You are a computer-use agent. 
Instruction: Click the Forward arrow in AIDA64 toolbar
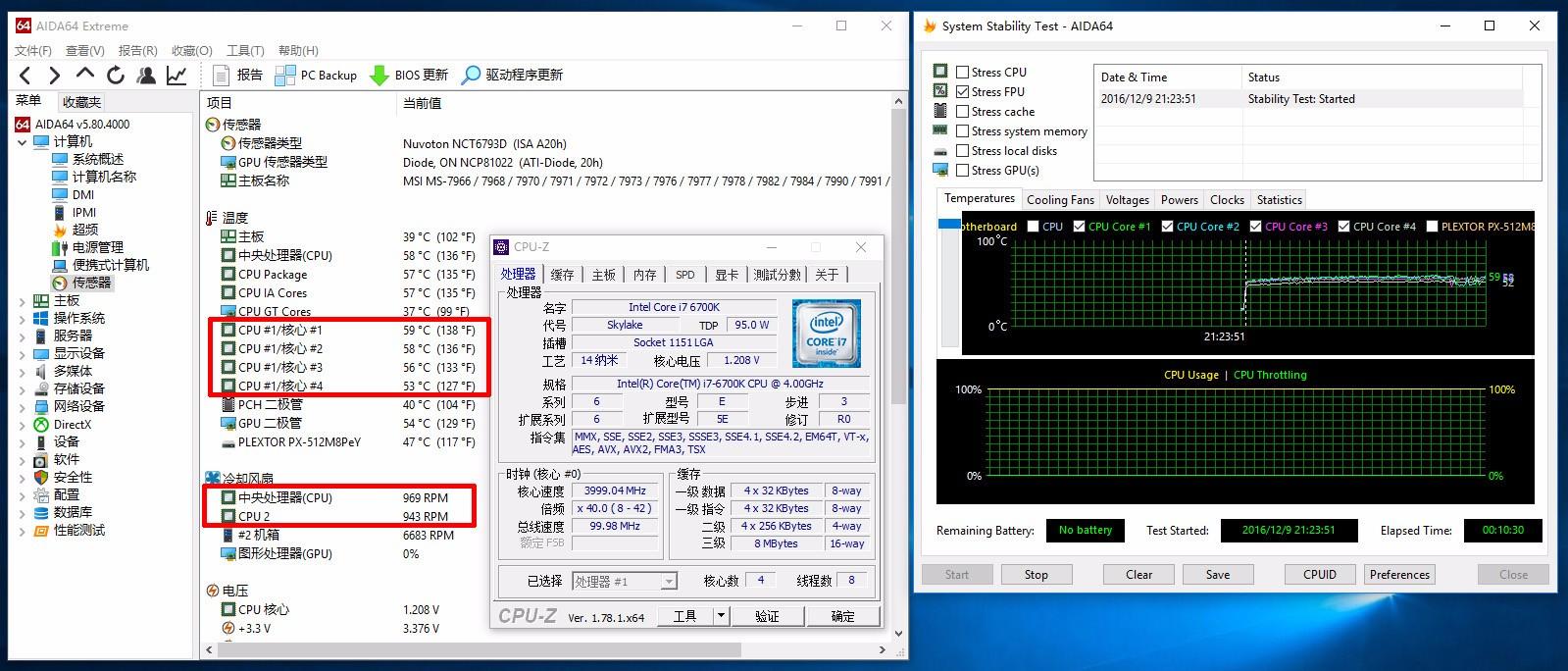[x=55, y=76]
